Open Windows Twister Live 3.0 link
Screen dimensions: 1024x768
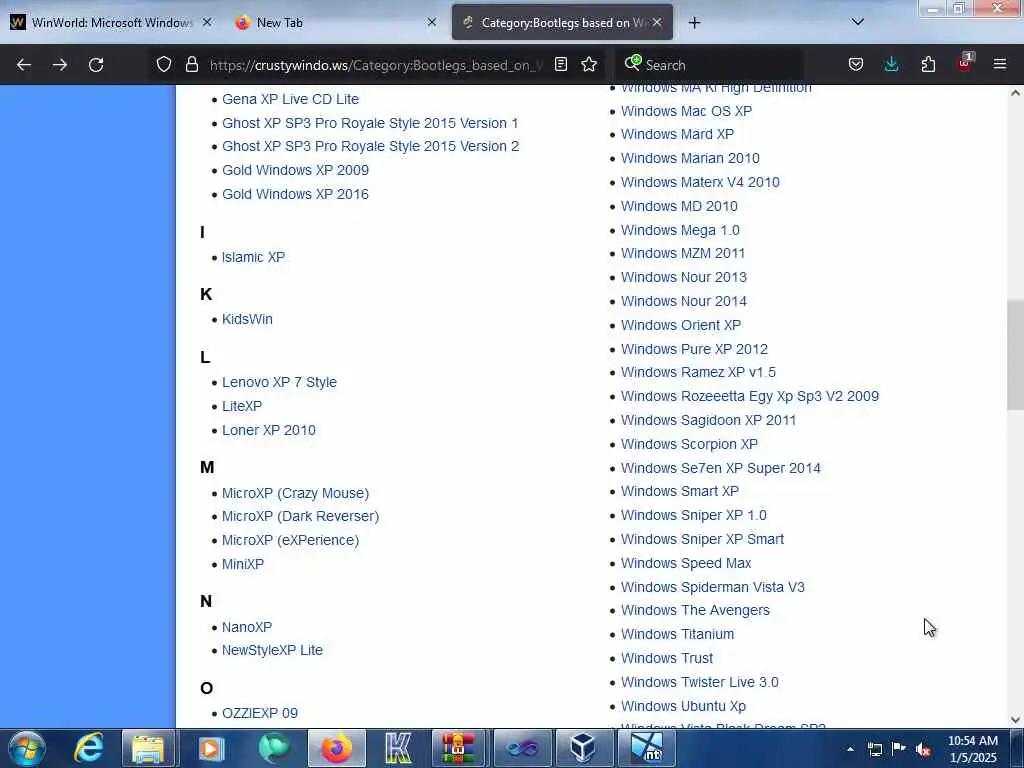699,682
